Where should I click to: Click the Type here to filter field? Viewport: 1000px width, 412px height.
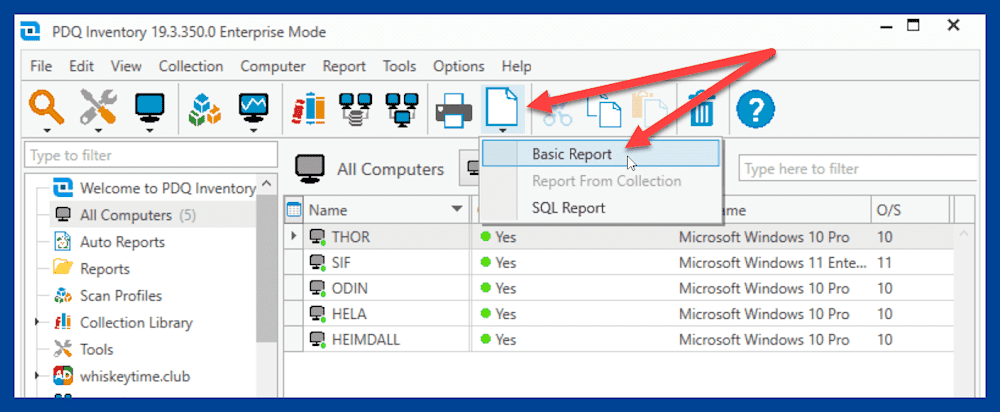(857, 169)
